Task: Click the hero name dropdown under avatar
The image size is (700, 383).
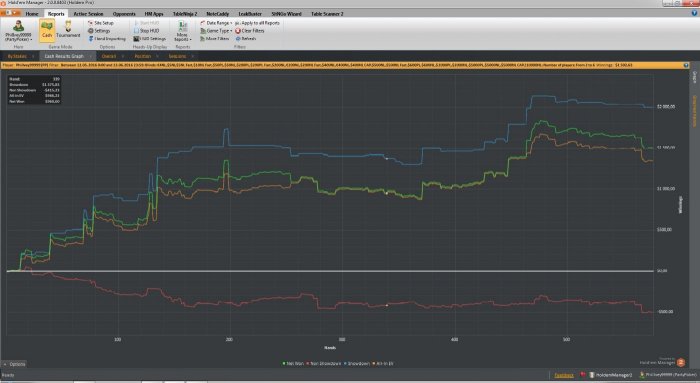Action: pyautogui.click(x=18, y=37)
